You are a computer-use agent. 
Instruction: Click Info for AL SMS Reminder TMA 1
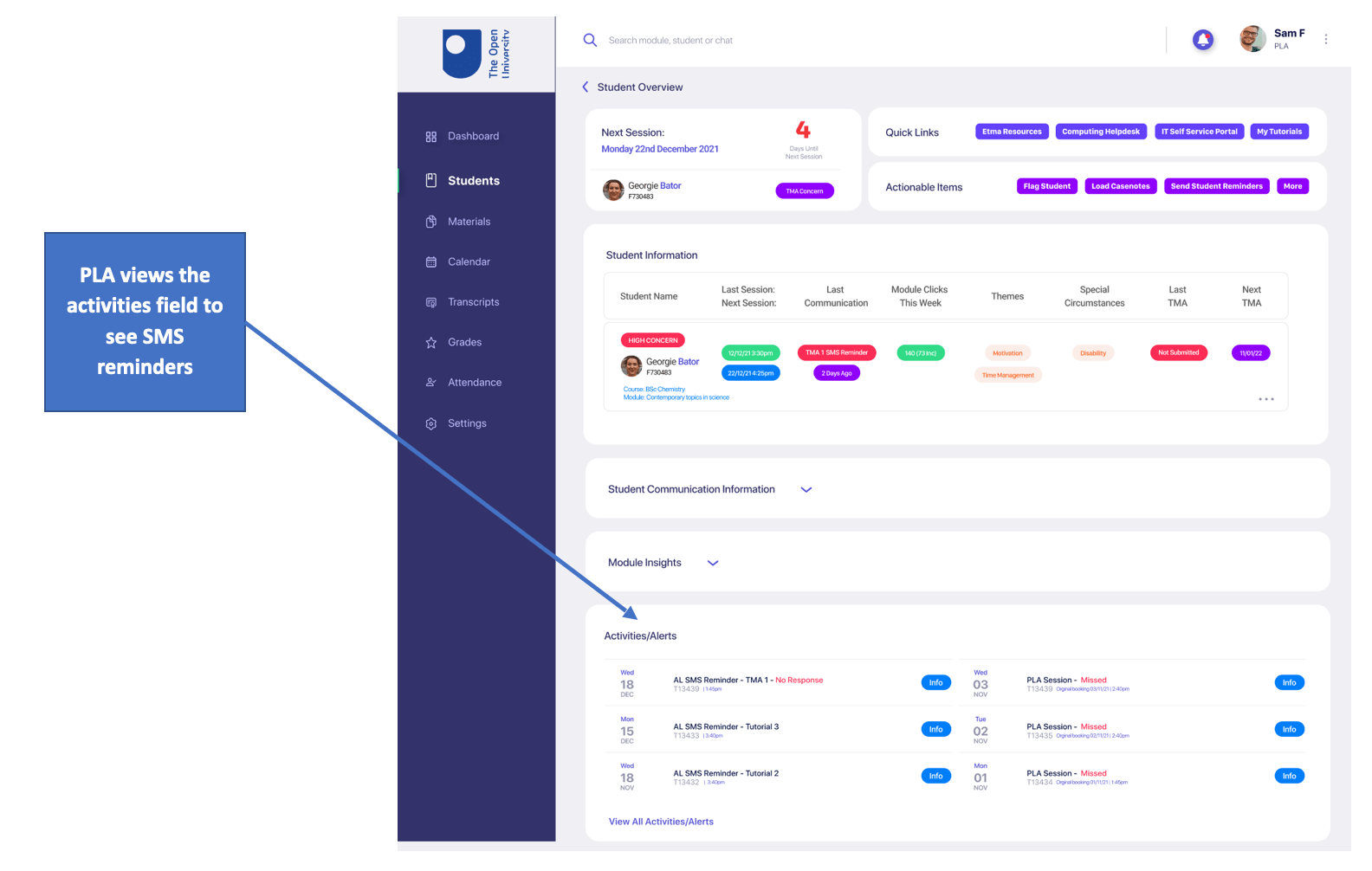pyautogui.click(x=935, y=683)
